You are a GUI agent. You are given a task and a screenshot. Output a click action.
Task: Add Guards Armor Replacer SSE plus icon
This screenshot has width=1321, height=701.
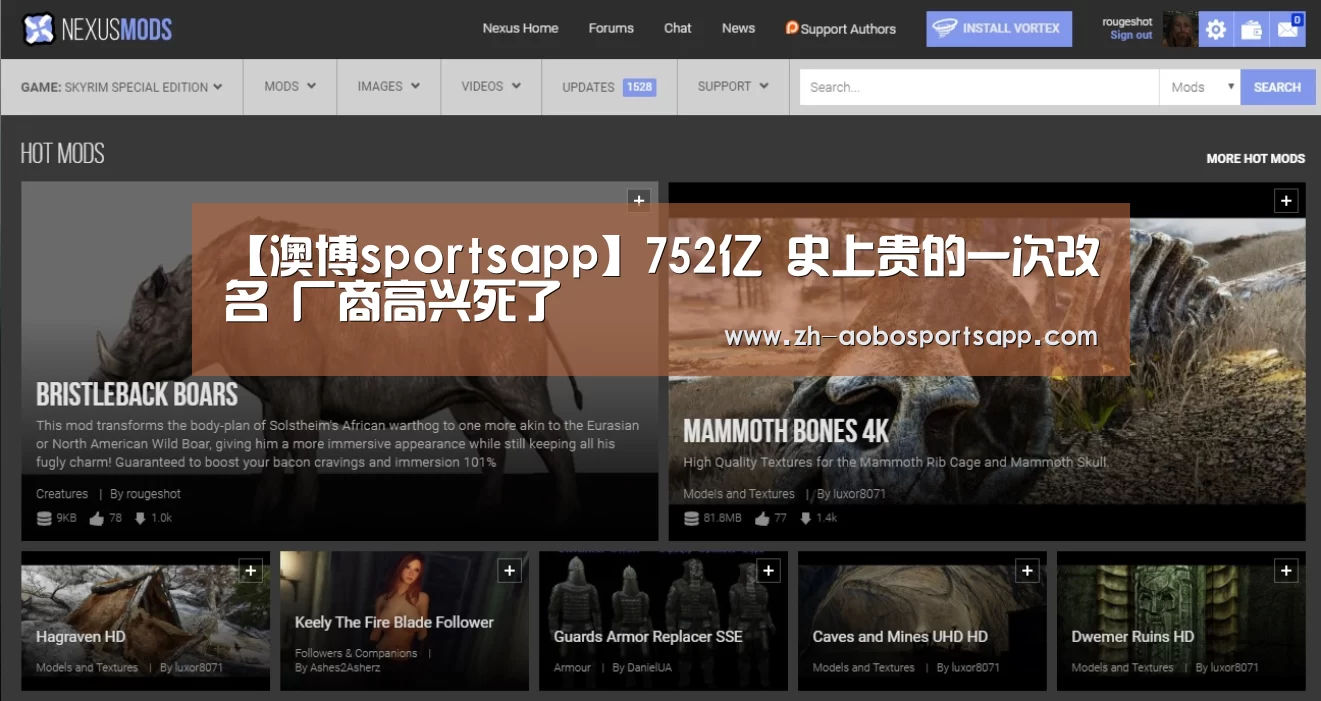(769, 571)
